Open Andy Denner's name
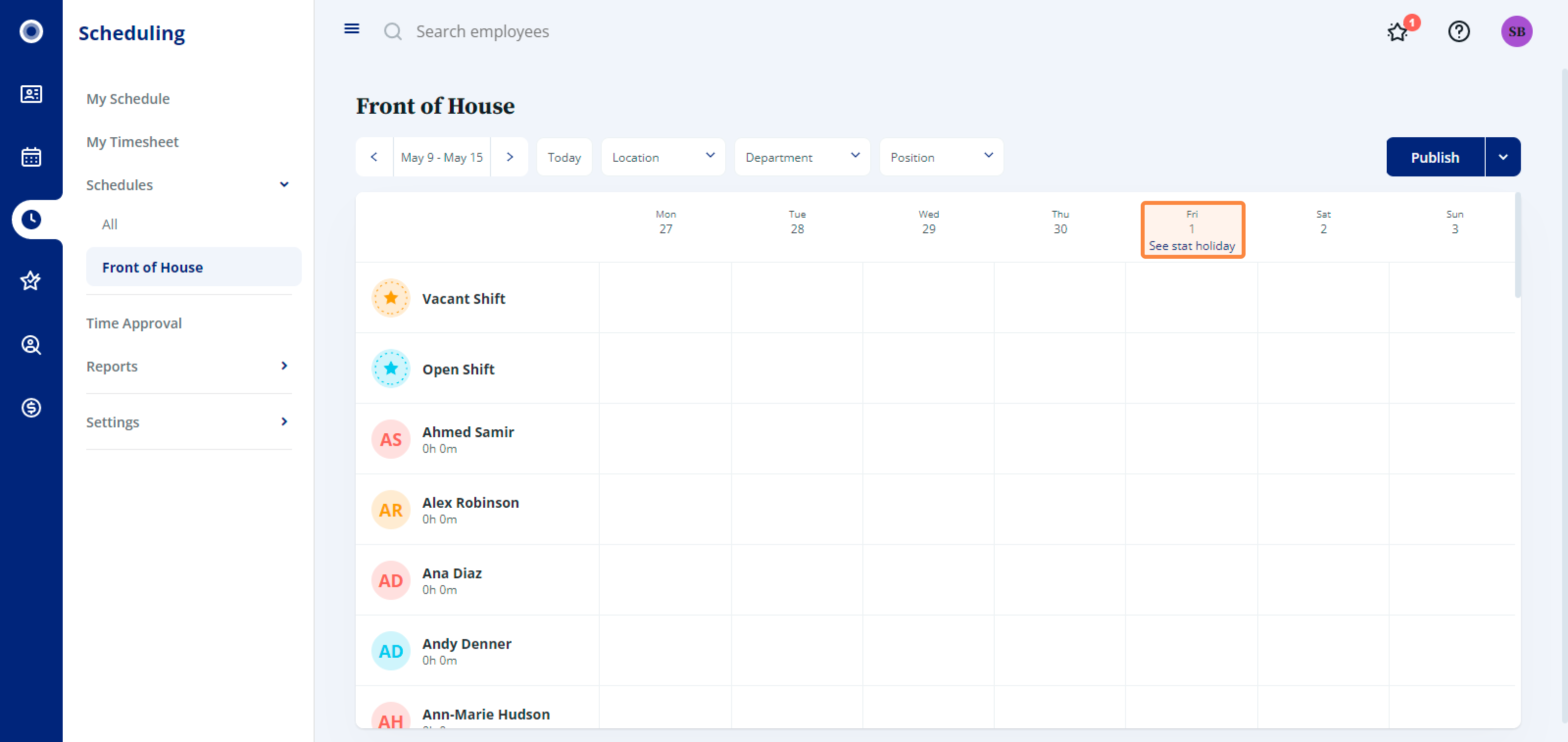Screen dimensions: 1568x742 pos(467,643)
